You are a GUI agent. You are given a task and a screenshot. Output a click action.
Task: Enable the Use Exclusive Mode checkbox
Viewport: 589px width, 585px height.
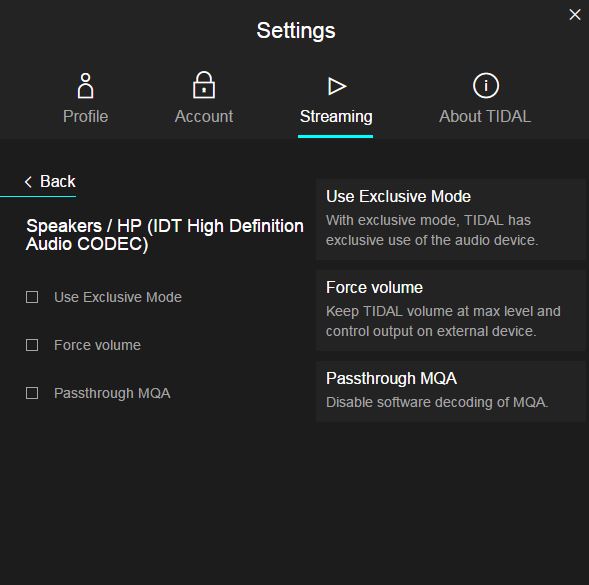(32, 297)
